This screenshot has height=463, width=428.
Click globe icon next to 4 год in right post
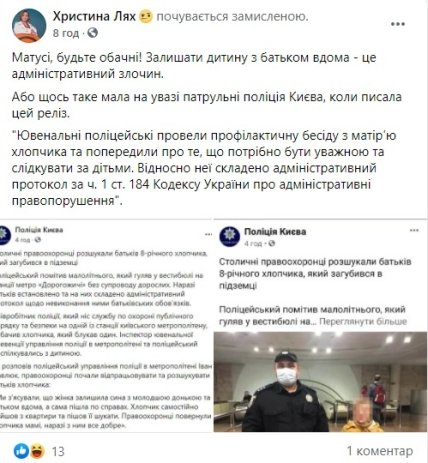[x=272, y=243]
